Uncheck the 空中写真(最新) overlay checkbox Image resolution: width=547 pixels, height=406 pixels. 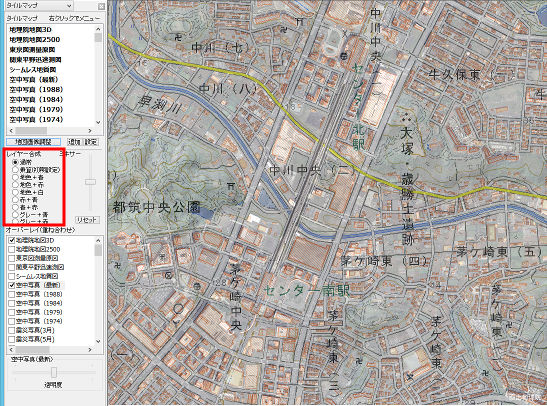click(x=12, y=285)
